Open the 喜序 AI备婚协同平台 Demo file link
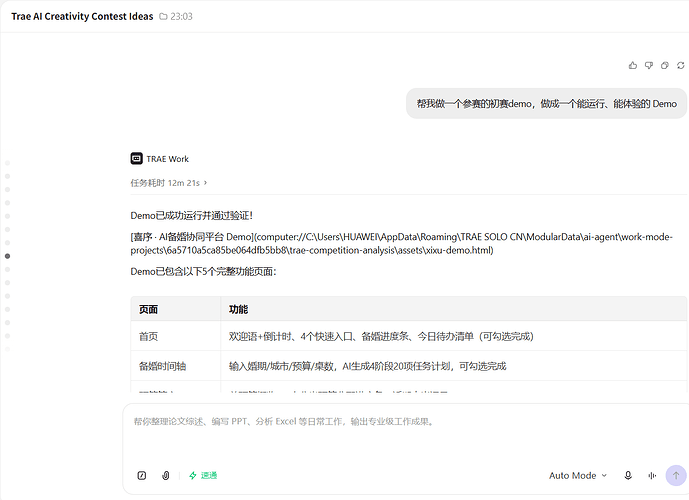 click(x=401, y=243)
